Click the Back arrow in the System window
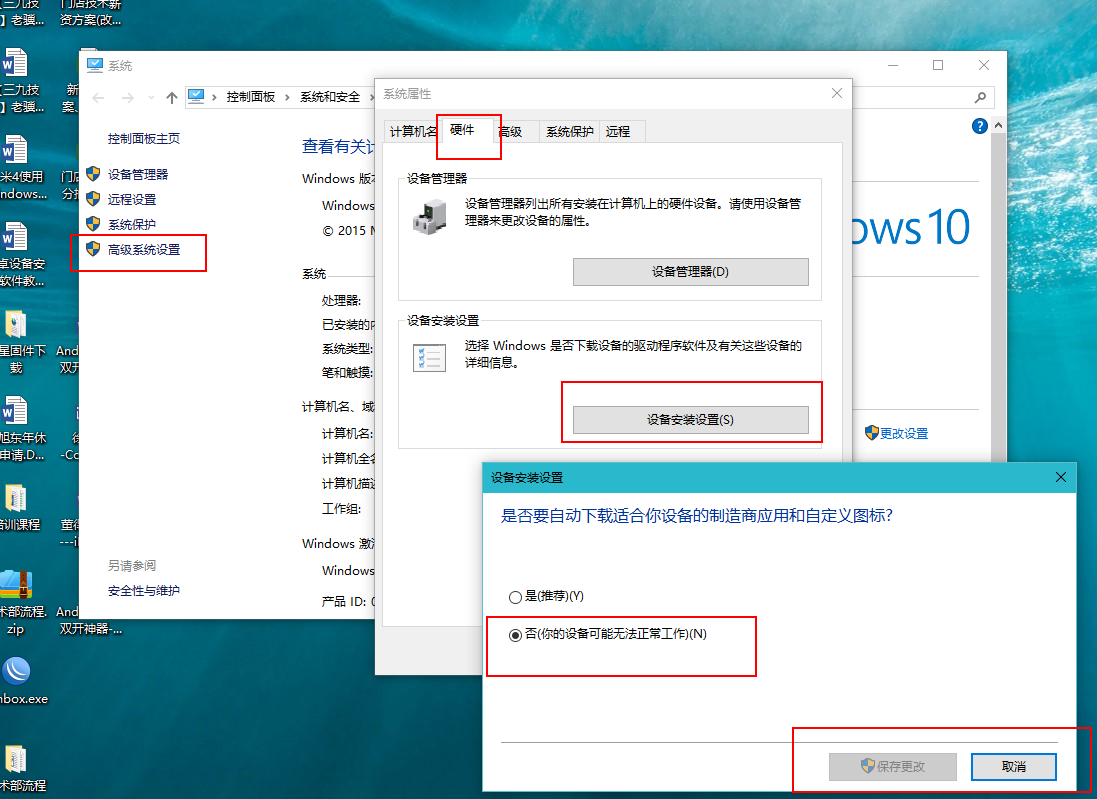 coord(98,97)
